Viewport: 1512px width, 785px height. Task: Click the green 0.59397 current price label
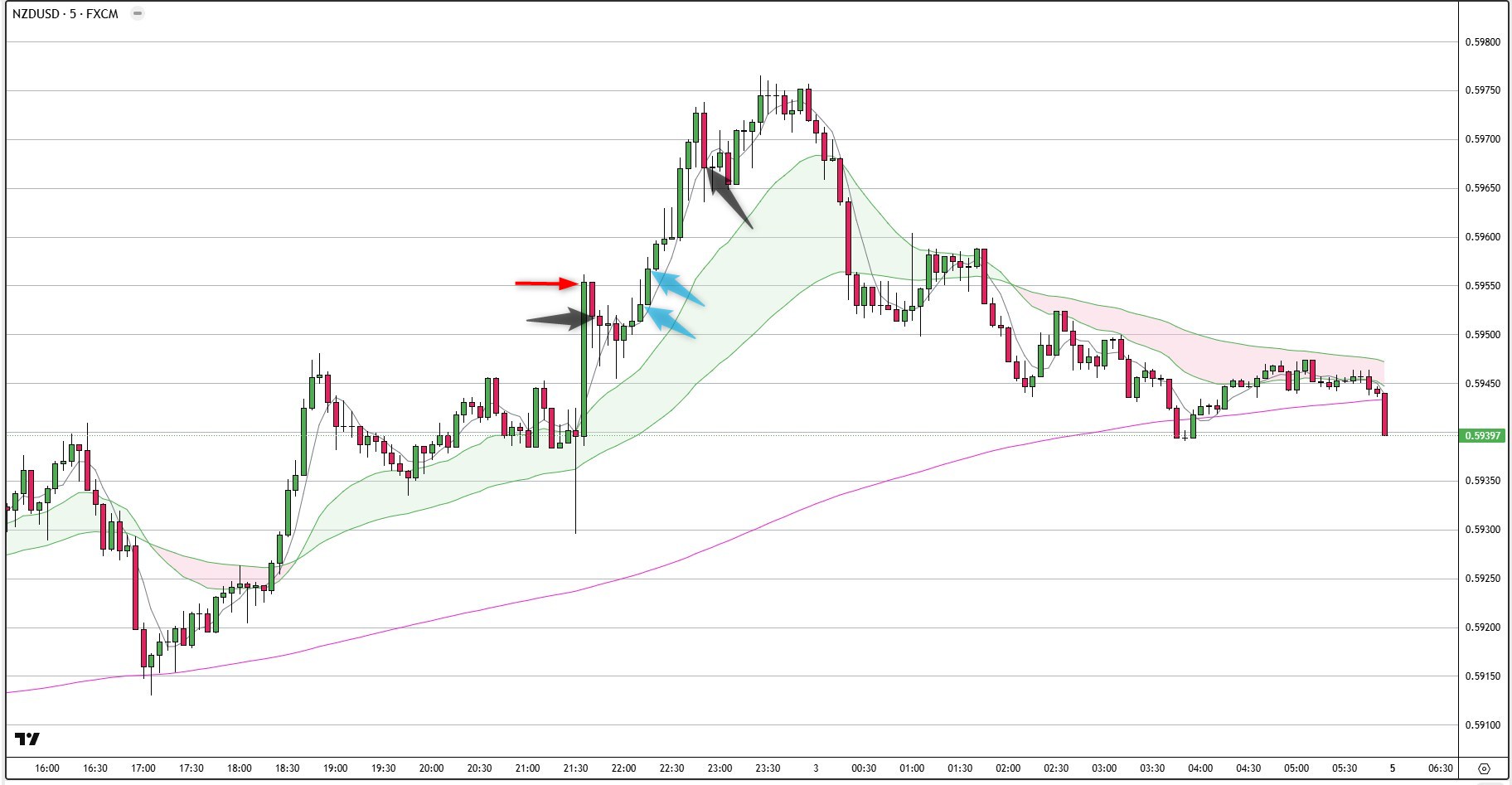tap(1481, 435)
